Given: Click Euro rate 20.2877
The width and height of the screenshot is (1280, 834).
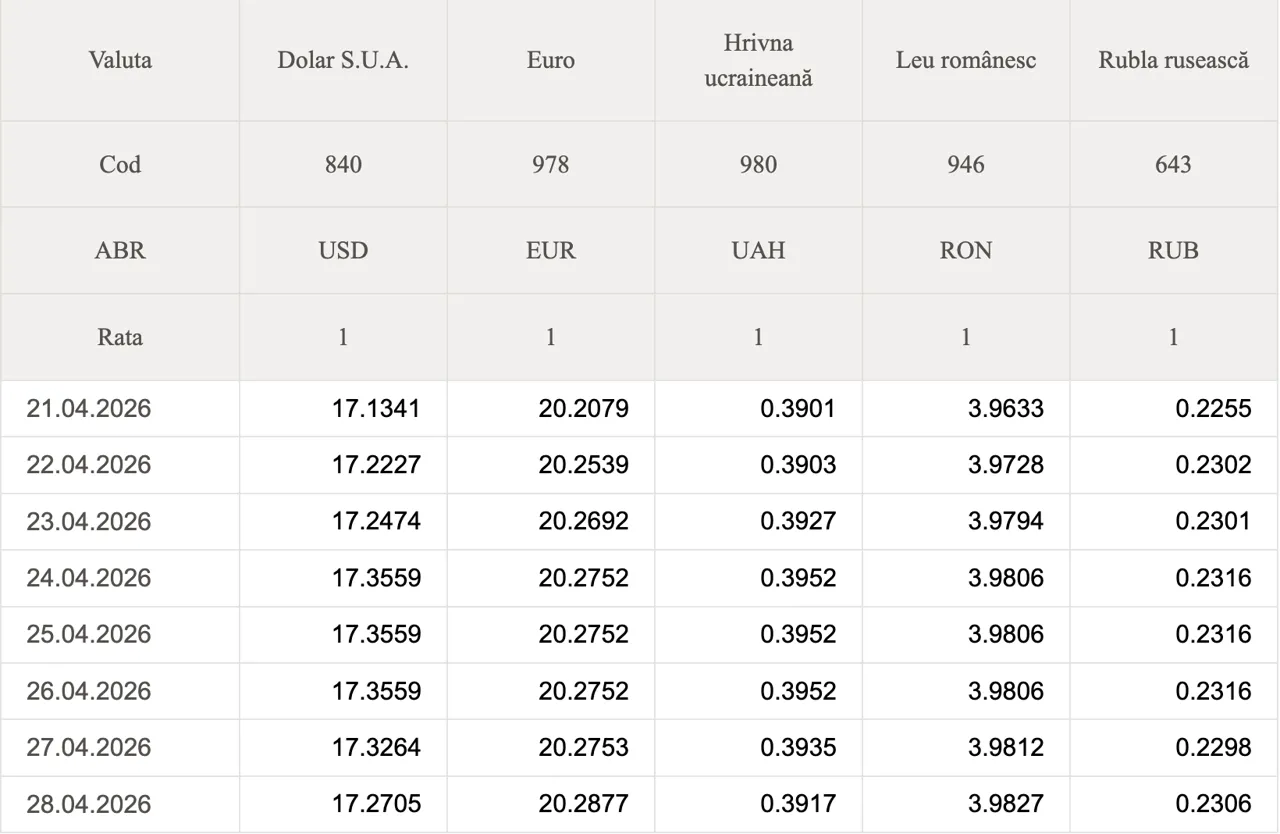Looking at the screenshot, I should click(583, 804).
